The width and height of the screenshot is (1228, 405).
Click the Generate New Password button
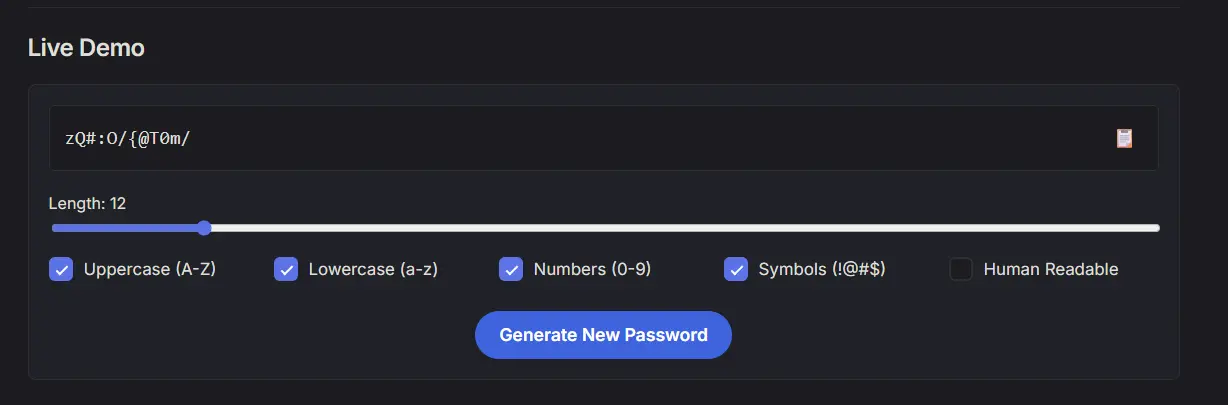coord(603,335)
